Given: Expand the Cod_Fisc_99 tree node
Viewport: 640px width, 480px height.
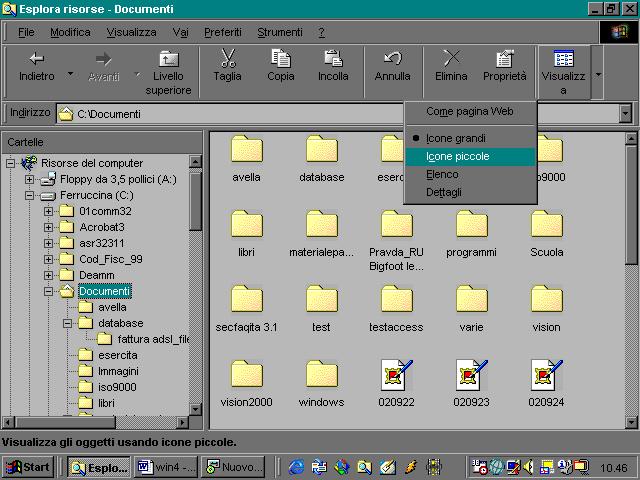Looking at the screenshot, I should 49,259.
